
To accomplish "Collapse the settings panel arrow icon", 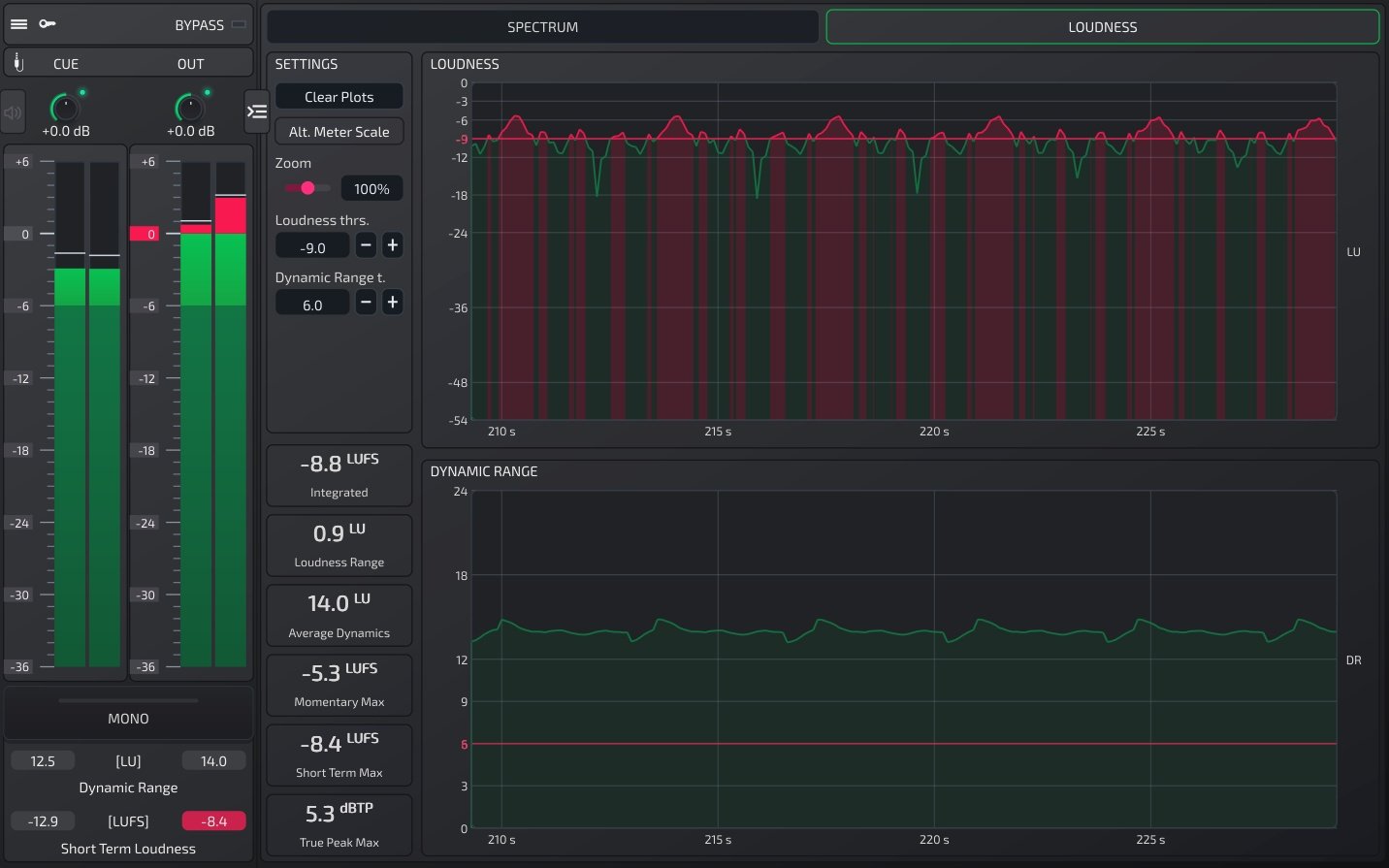I will coord(257,112).
